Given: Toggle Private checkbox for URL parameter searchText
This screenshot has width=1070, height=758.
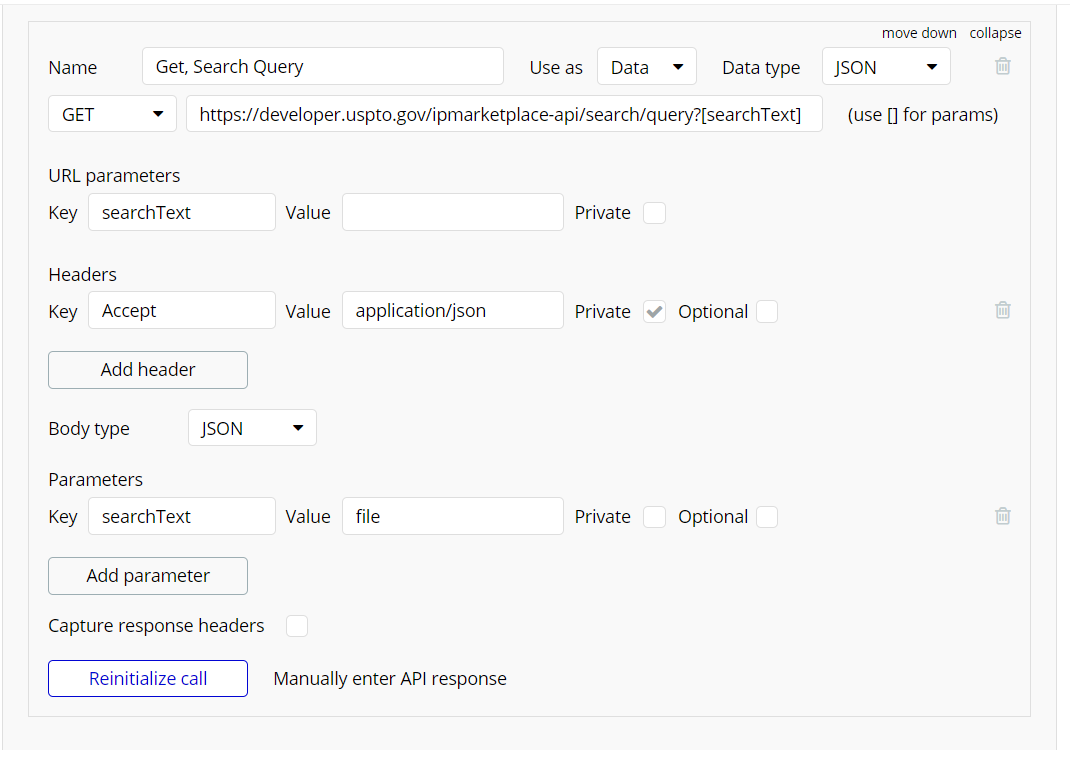Looking at the screenshot, I should point(654,213).
